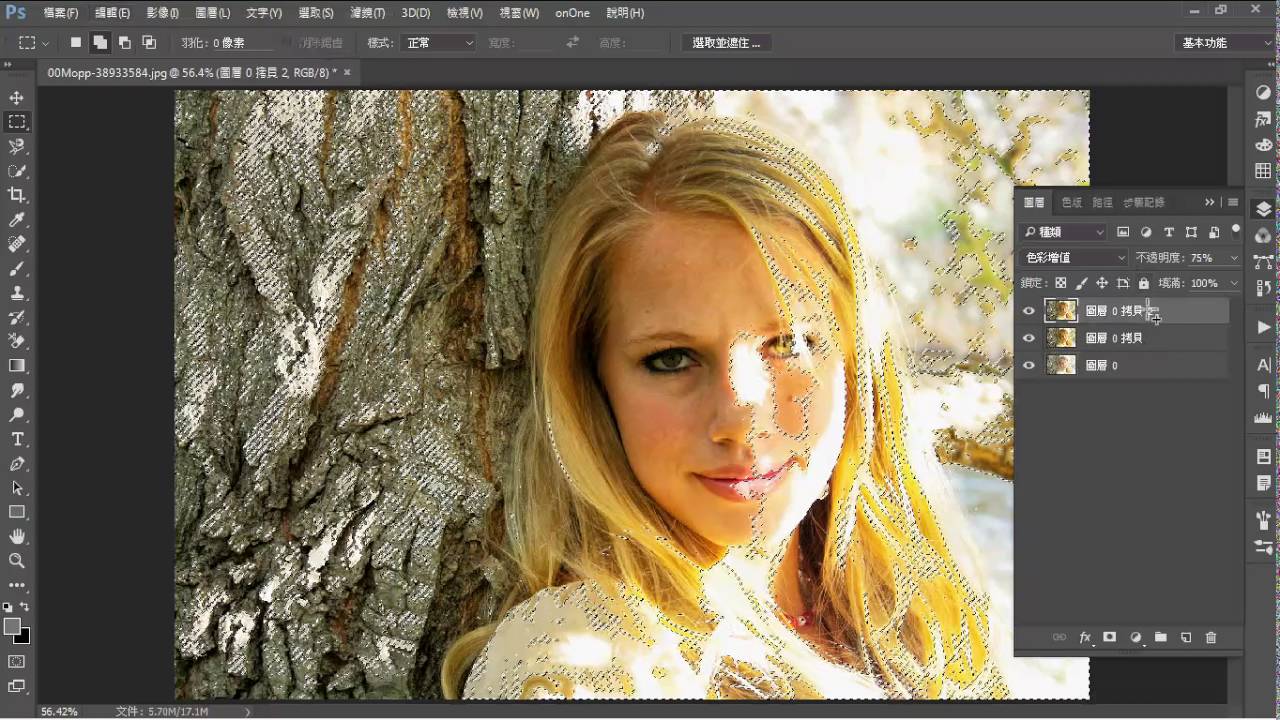Select the Lasso tool

click(x=17, y=146)
